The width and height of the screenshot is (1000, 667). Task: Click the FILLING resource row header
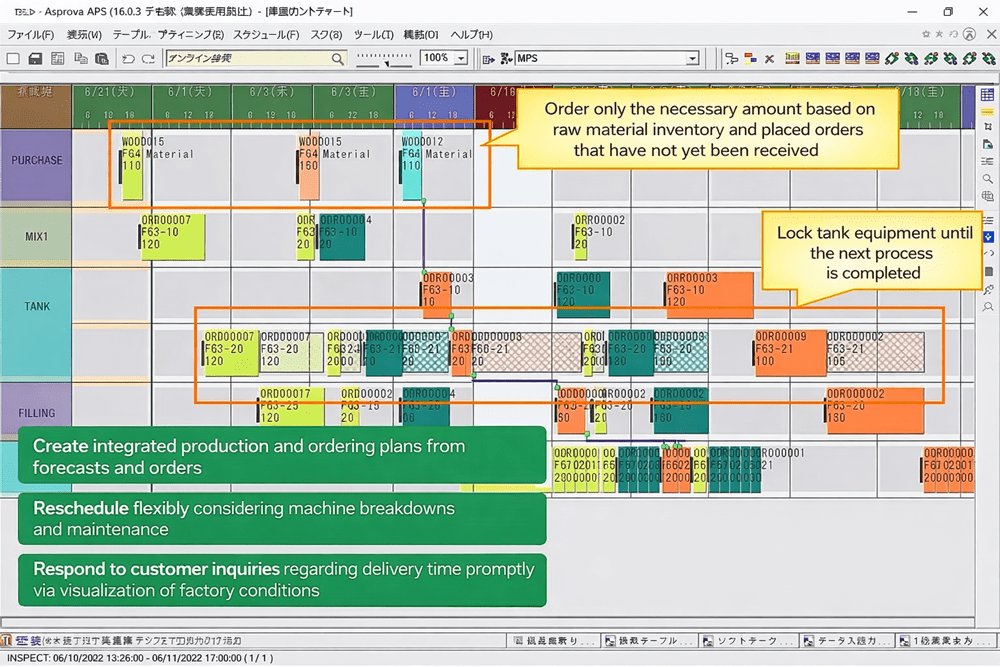(x=36, y=412)
